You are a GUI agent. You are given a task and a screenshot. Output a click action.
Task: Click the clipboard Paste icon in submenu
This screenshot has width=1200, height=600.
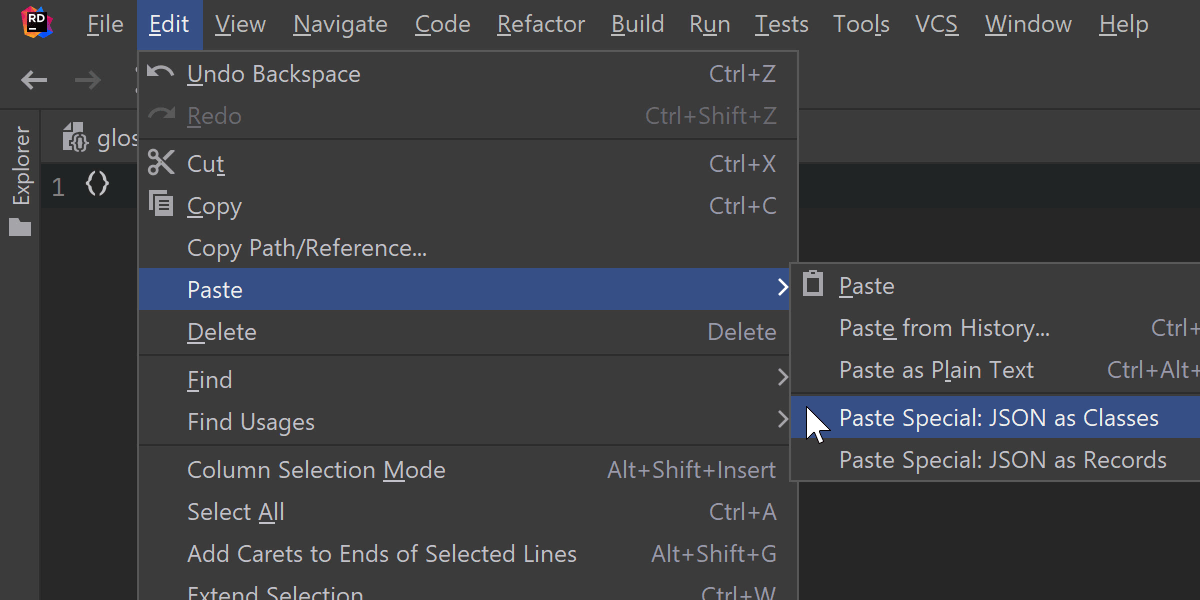click(814, 285)
